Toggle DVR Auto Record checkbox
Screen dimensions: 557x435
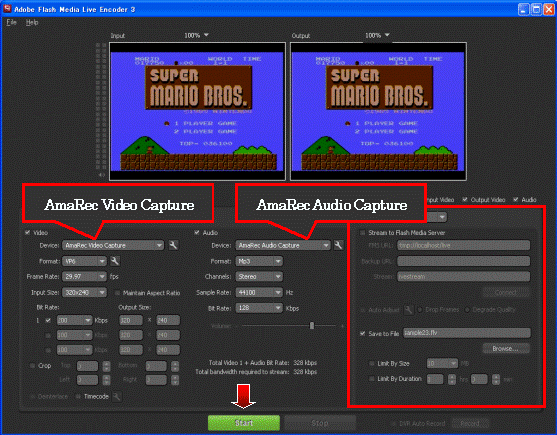393,424
